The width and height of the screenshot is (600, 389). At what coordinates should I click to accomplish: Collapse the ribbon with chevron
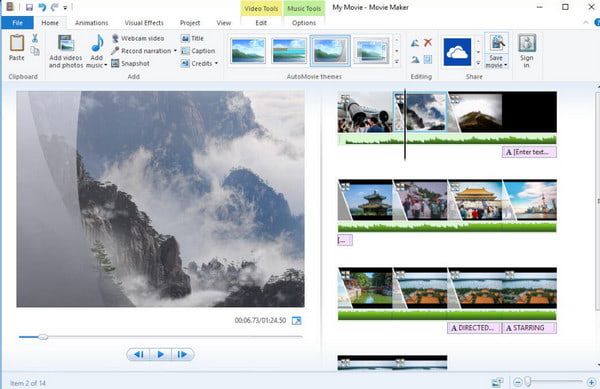[x=586, y=23]
